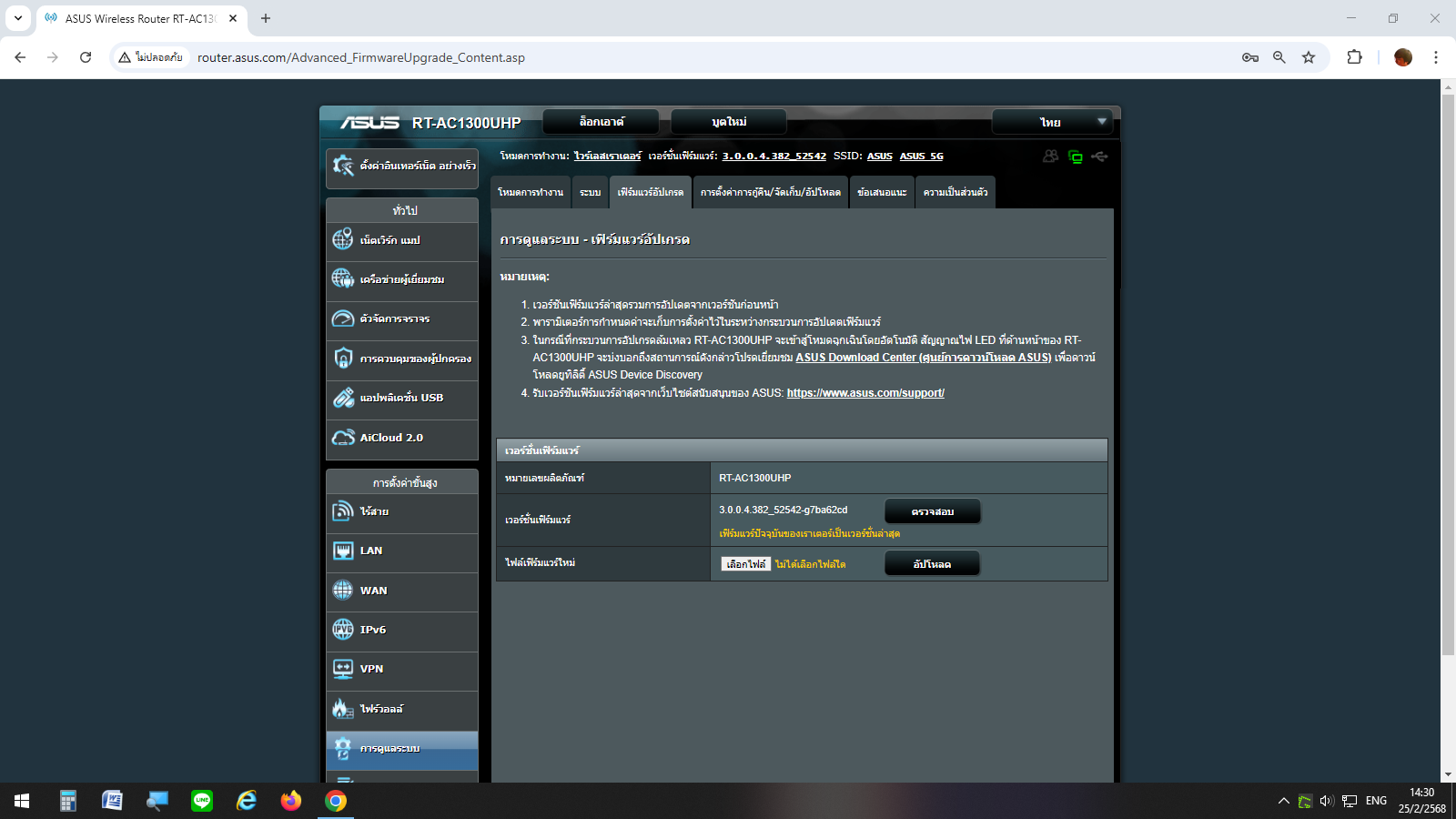Open Parental Controls shield icon

pyautogui.click(x=343, y=358)
